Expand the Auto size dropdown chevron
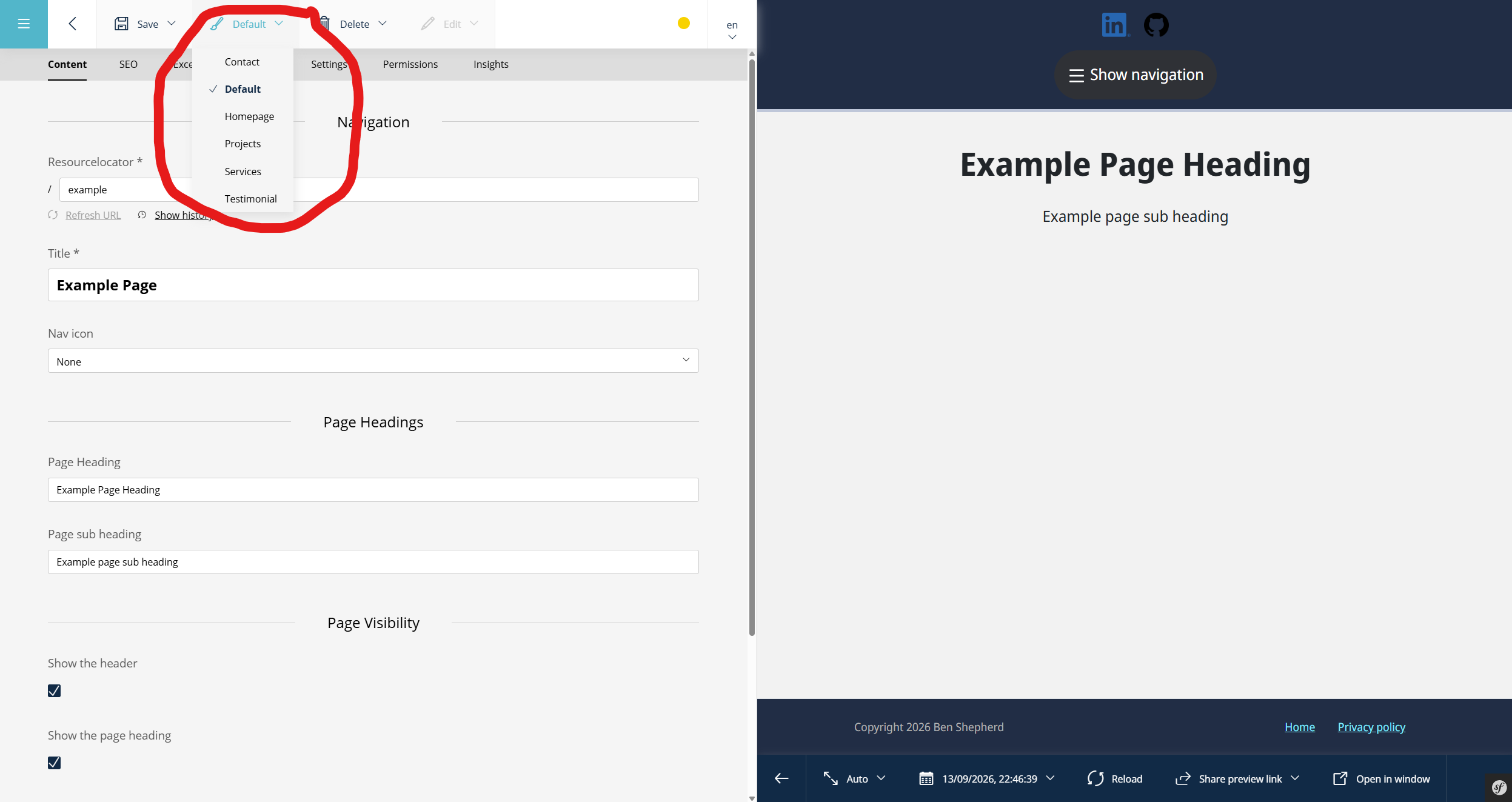1512x802 pixels. tap(881, 778)
